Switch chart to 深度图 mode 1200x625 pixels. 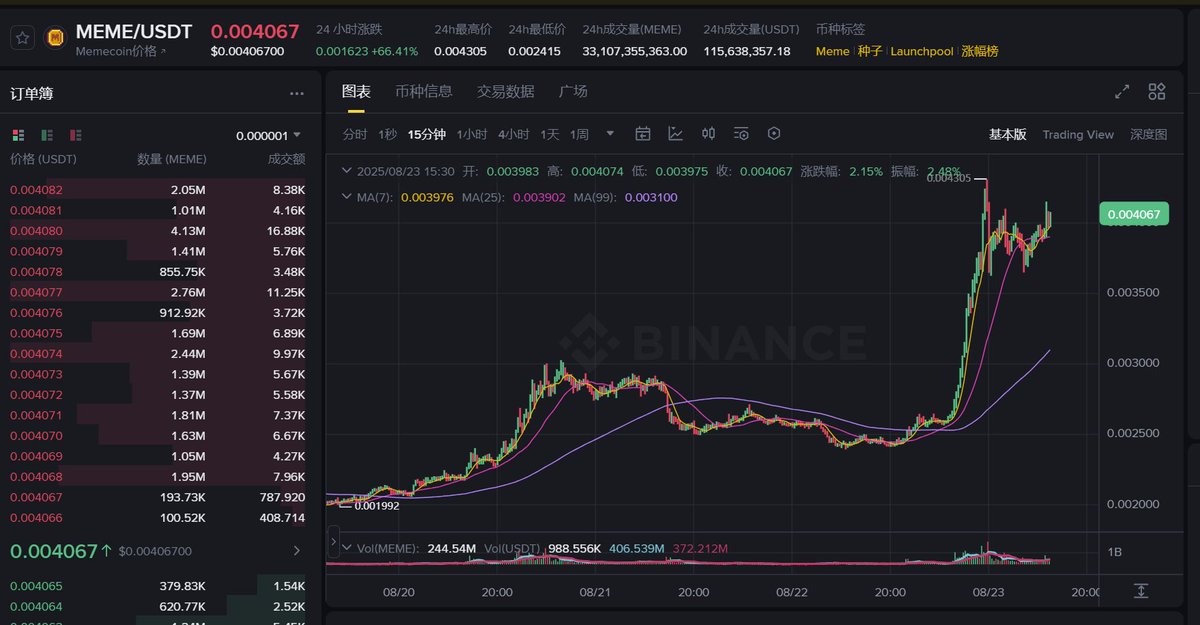tap(1149, 134)
